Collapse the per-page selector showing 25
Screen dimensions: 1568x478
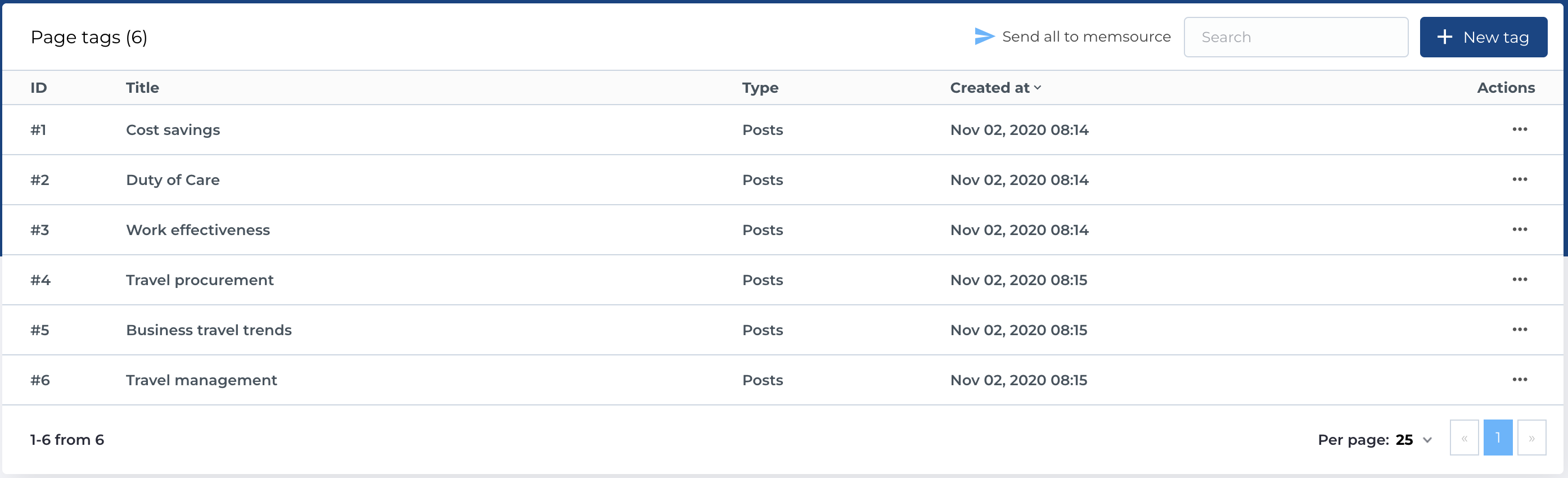pyautogui.click(x=1426, y=439)
